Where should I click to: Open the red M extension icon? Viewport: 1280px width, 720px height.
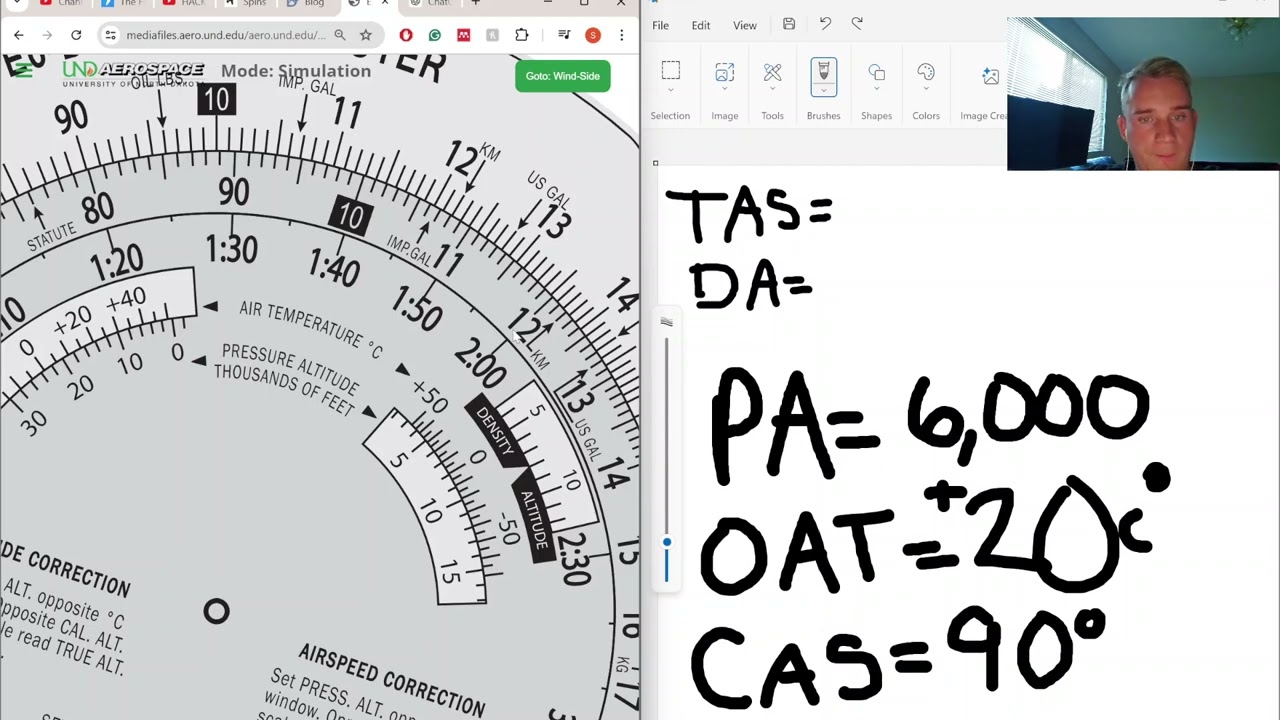point(463,35)
